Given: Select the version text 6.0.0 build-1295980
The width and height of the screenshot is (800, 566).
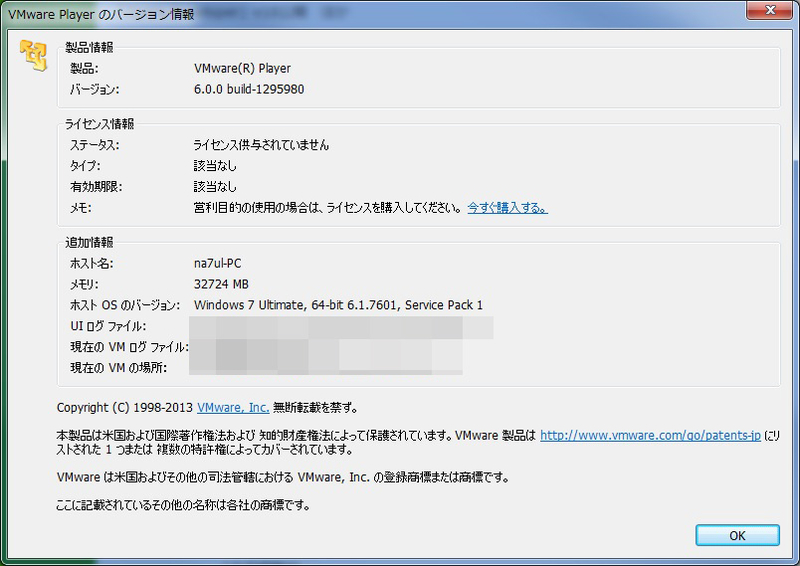Looking at the screenshot, I should pyautogui.click(x=249, y=89).
